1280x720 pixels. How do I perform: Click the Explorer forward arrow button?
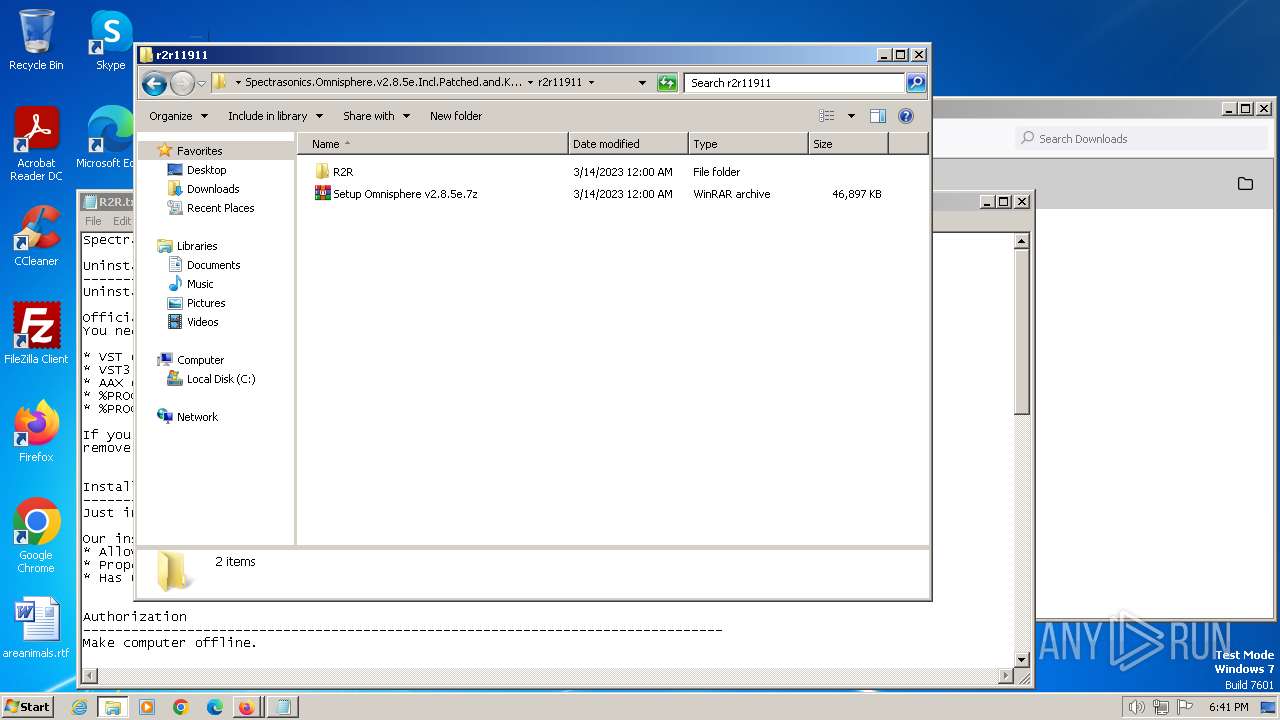182,83
